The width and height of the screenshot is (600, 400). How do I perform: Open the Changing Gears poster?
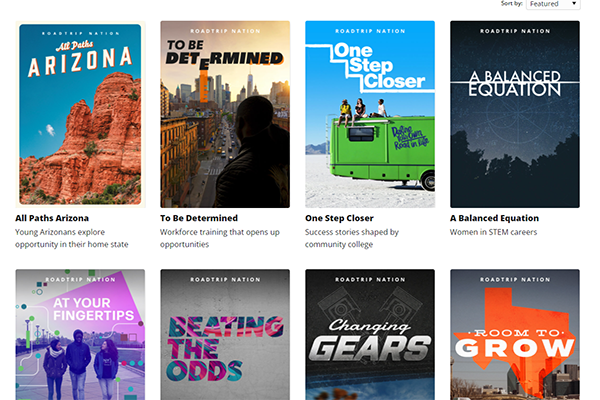[370, 334]
